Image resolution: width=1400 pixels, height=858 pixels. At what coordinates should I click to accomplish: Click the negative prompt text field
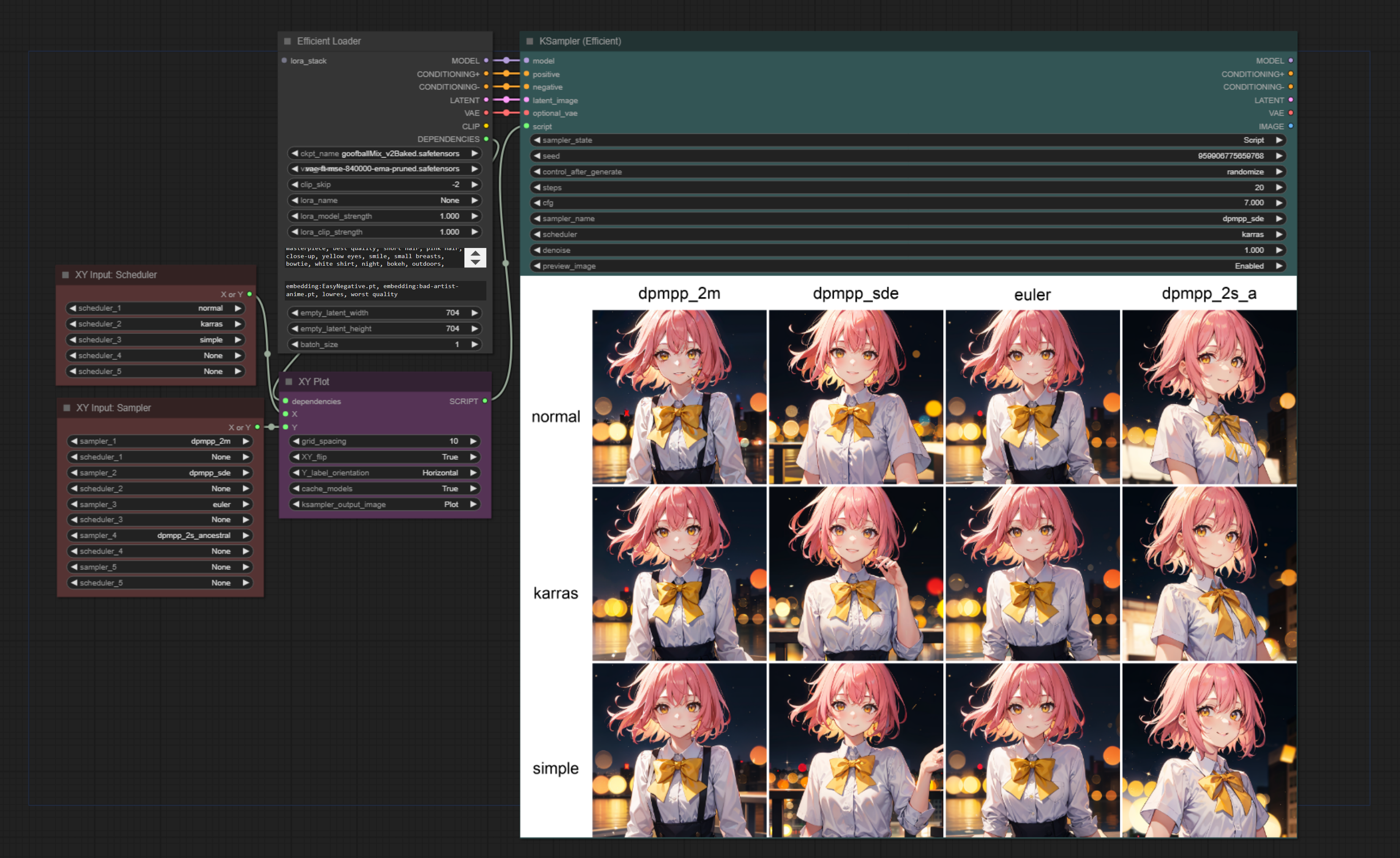pyautogui.click(x=385, y=290)
